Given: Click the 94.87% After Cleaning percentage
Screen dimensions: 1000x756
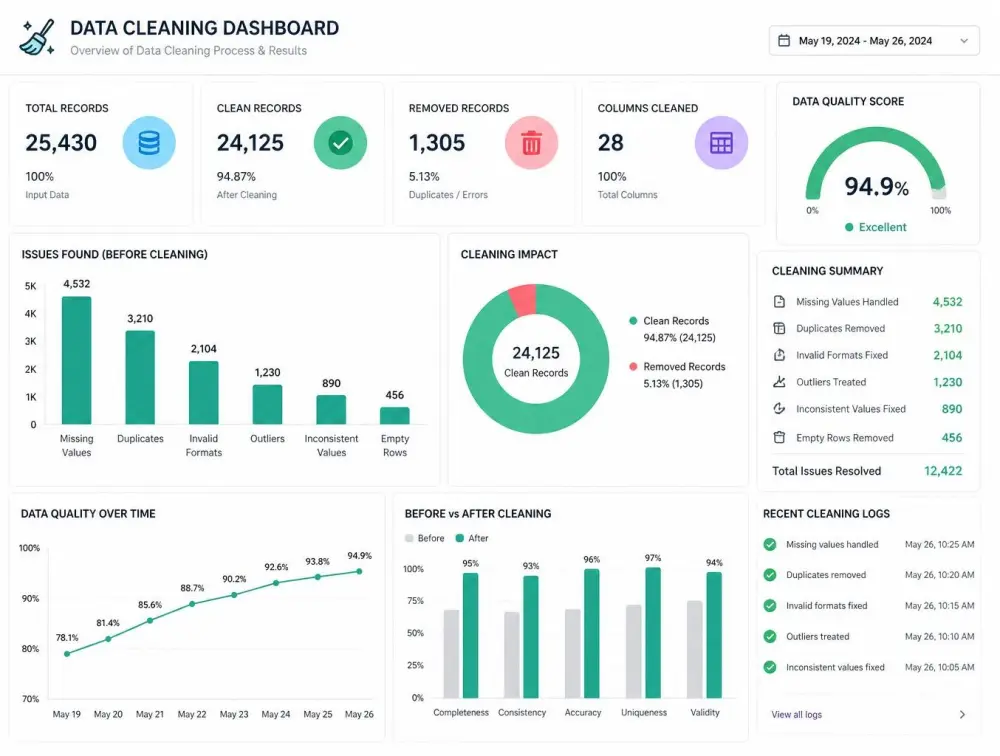Looking at the screenshot, I should (236, 177).
